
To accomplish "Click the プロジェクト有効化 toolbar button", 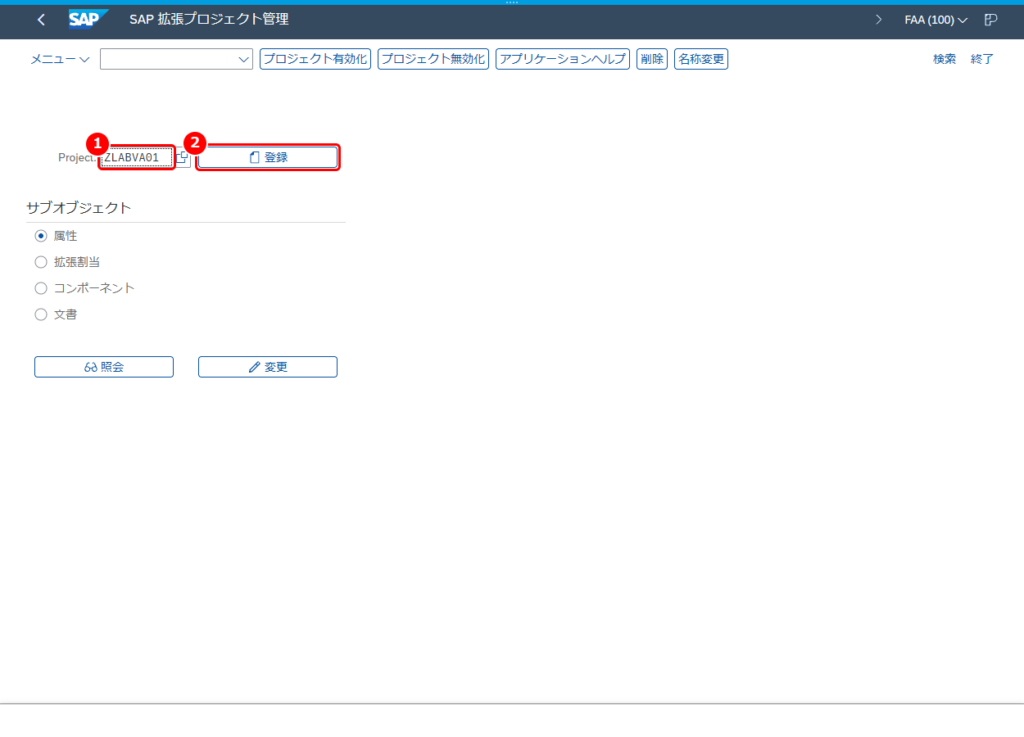I will [x=315, y=59].
